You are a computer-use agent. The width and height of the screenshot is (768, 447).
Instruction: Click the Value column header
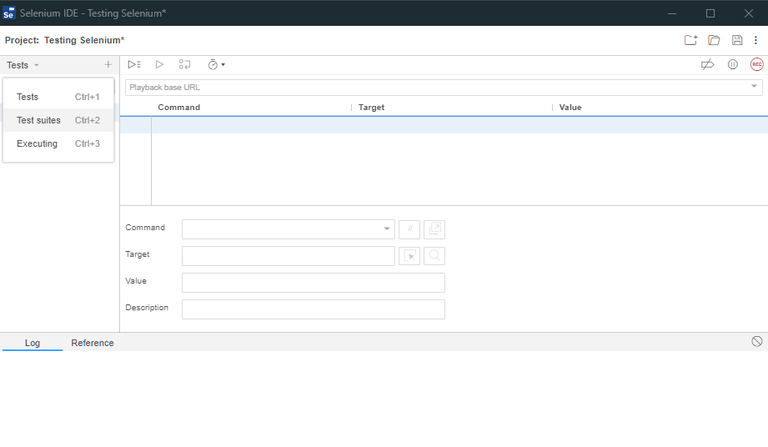click(x=570, y=107)
